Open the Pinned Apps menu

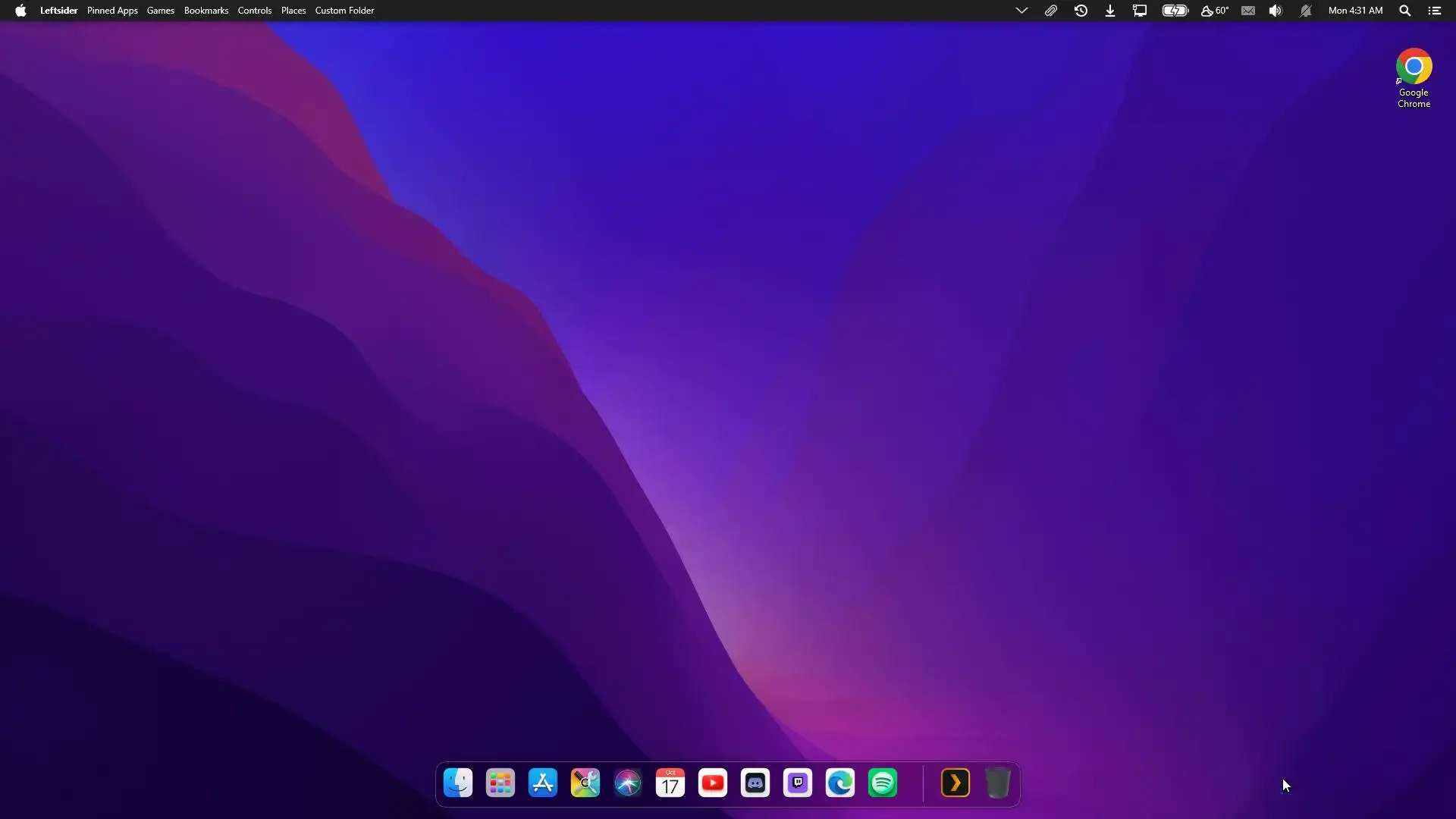click(x=112, y=11)
